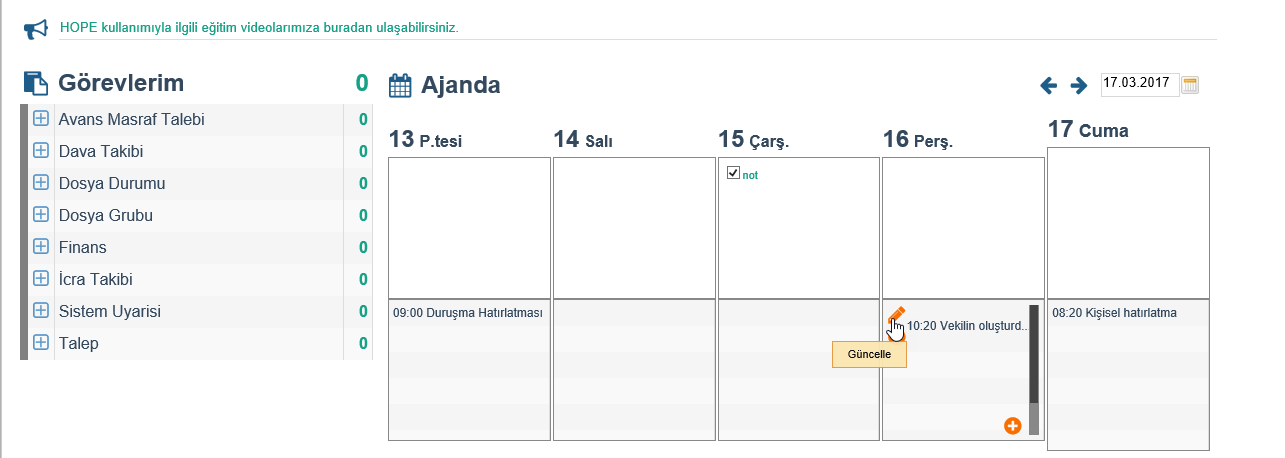Expand Avans Masraf Talebi group
Viewport: 1285px width, 458px height.
pos(41,119)
